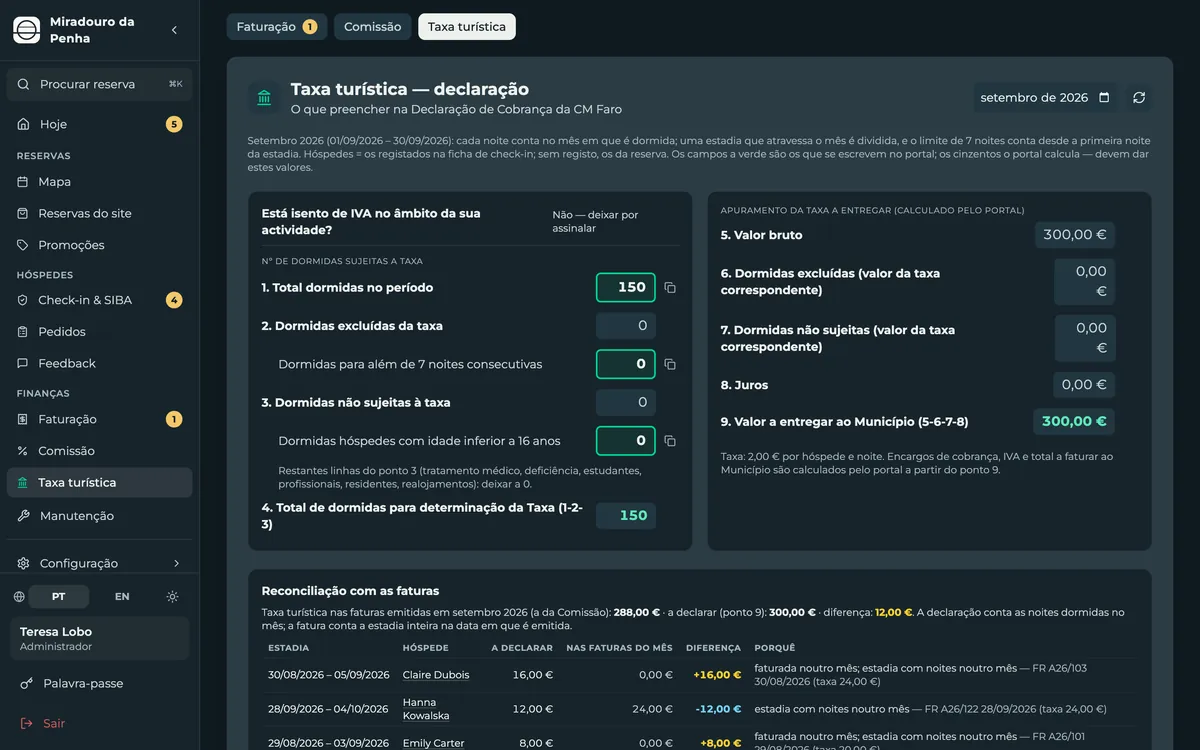The width and height of the screenshot is (1200, 750).
Task: Copy the total dormidas value 150
Action: (x=670, y=288)
